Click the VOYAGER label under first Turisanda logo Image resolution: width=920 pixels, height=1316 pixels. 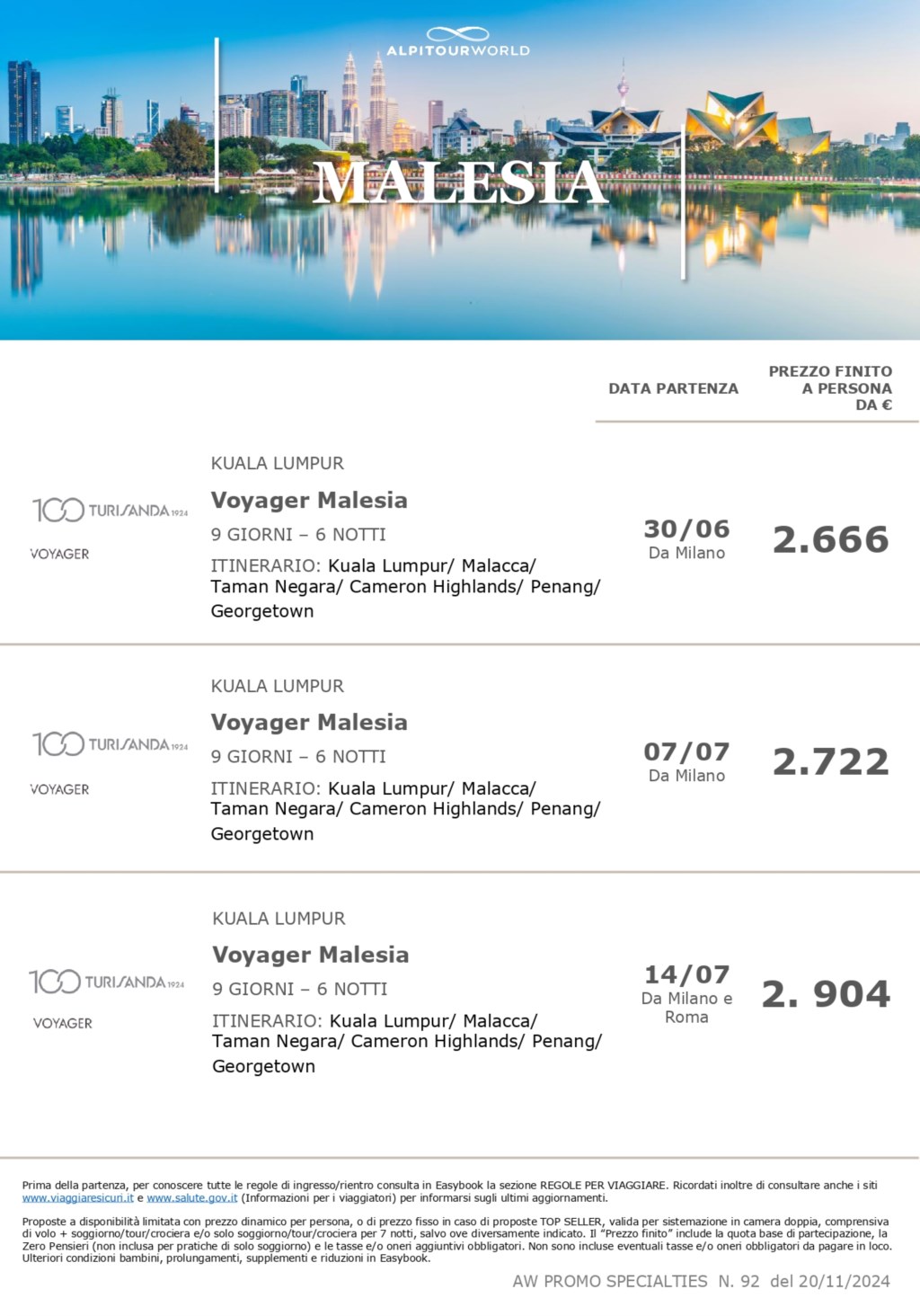[60, 554]
